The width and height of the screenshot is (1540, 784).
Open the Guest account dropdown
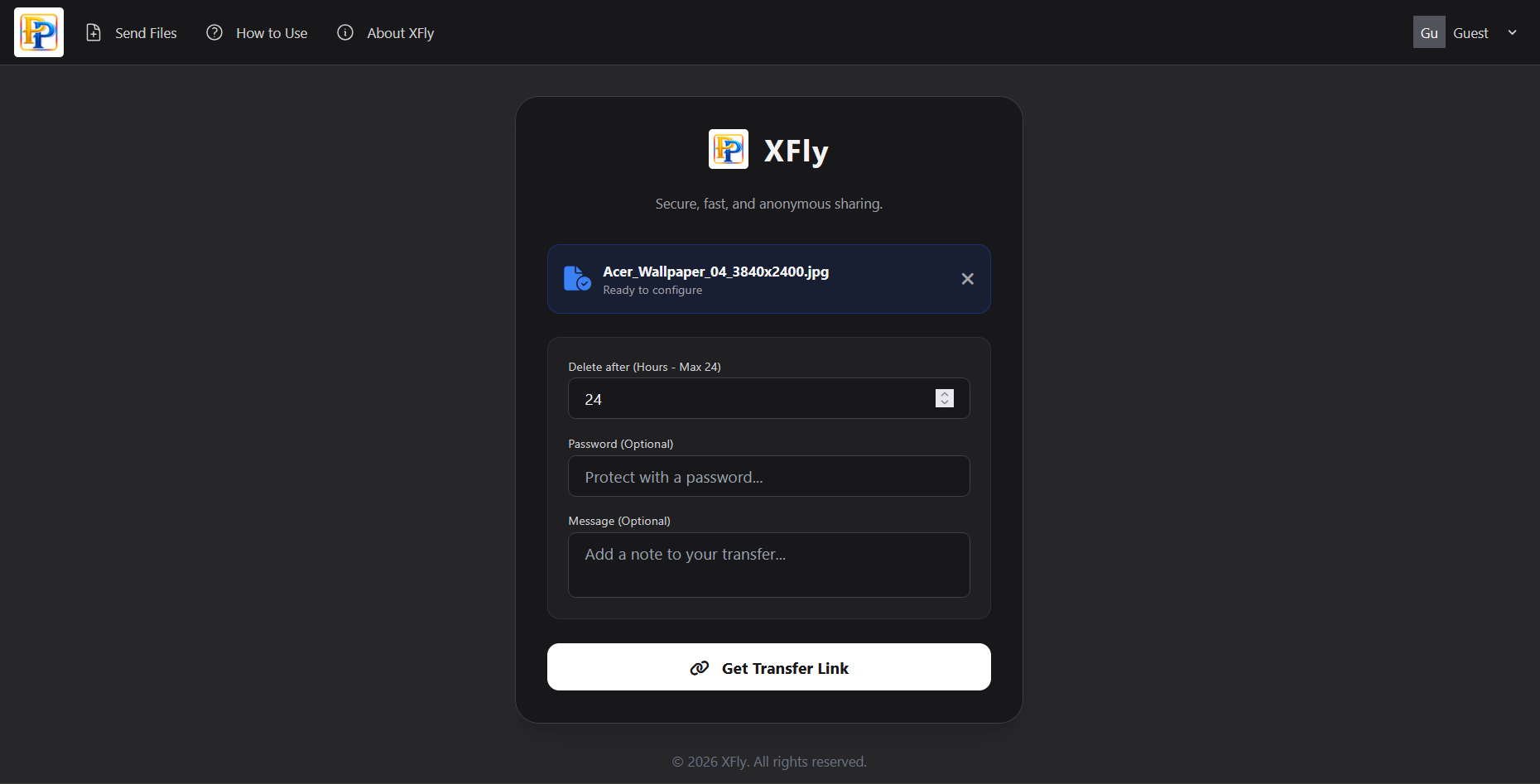pyautogui.click(x=1513, y=32)
